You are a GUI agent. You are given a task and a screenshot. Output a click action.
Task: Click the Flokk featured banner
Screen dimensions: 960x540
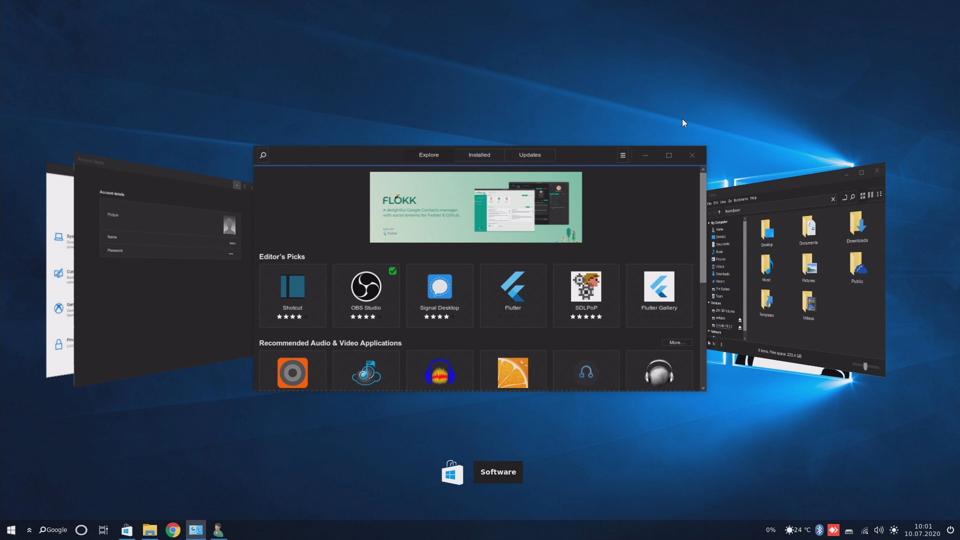475,207
